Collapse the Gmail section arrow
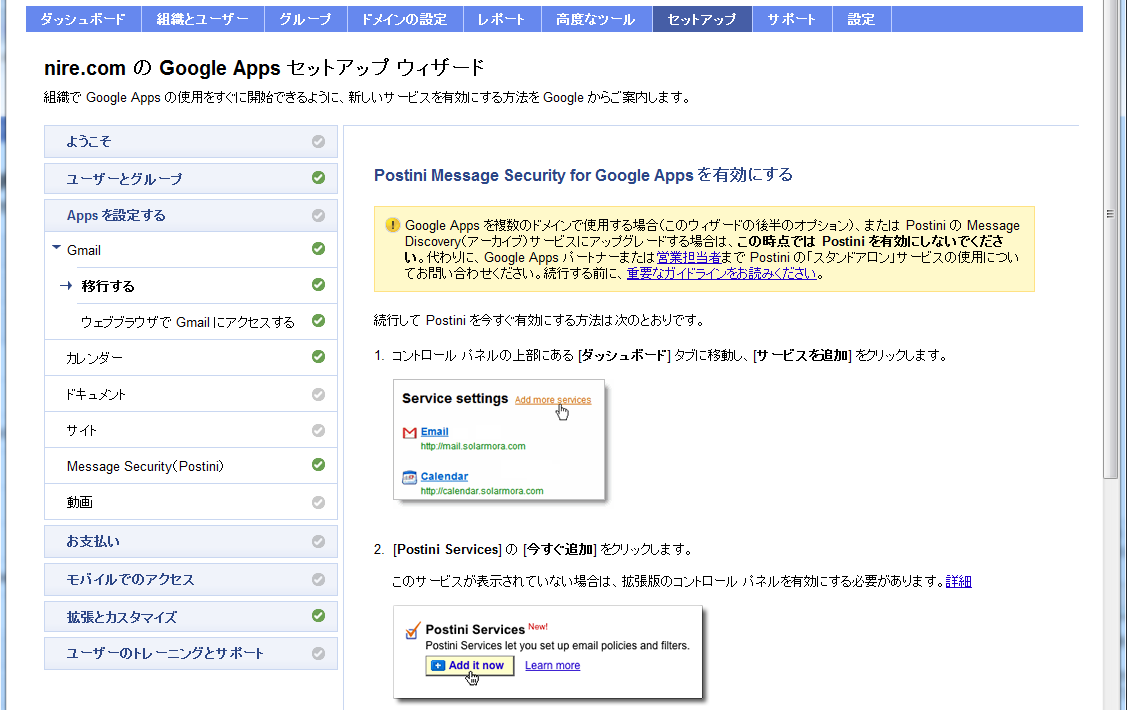This screenshot has width=1127, height=710. [x=56, y=248]
